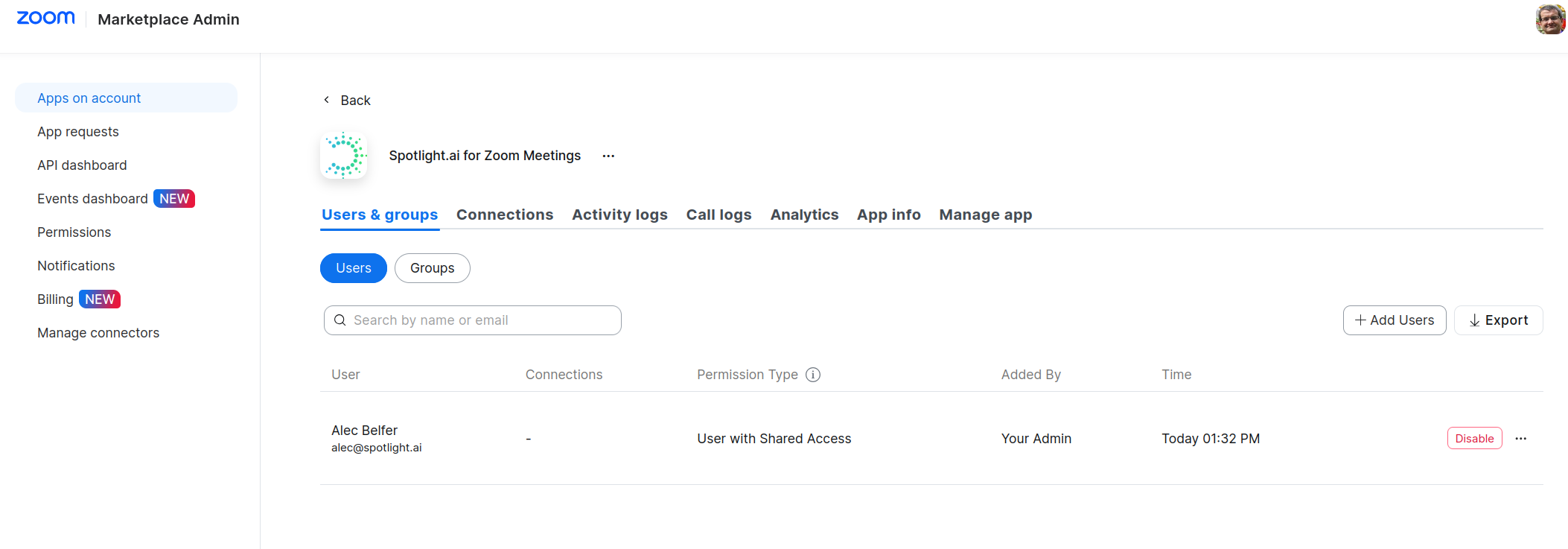Screen dimensions: 1568x549
Task: Click the search magnifier icon
Action: click(340, 320)
